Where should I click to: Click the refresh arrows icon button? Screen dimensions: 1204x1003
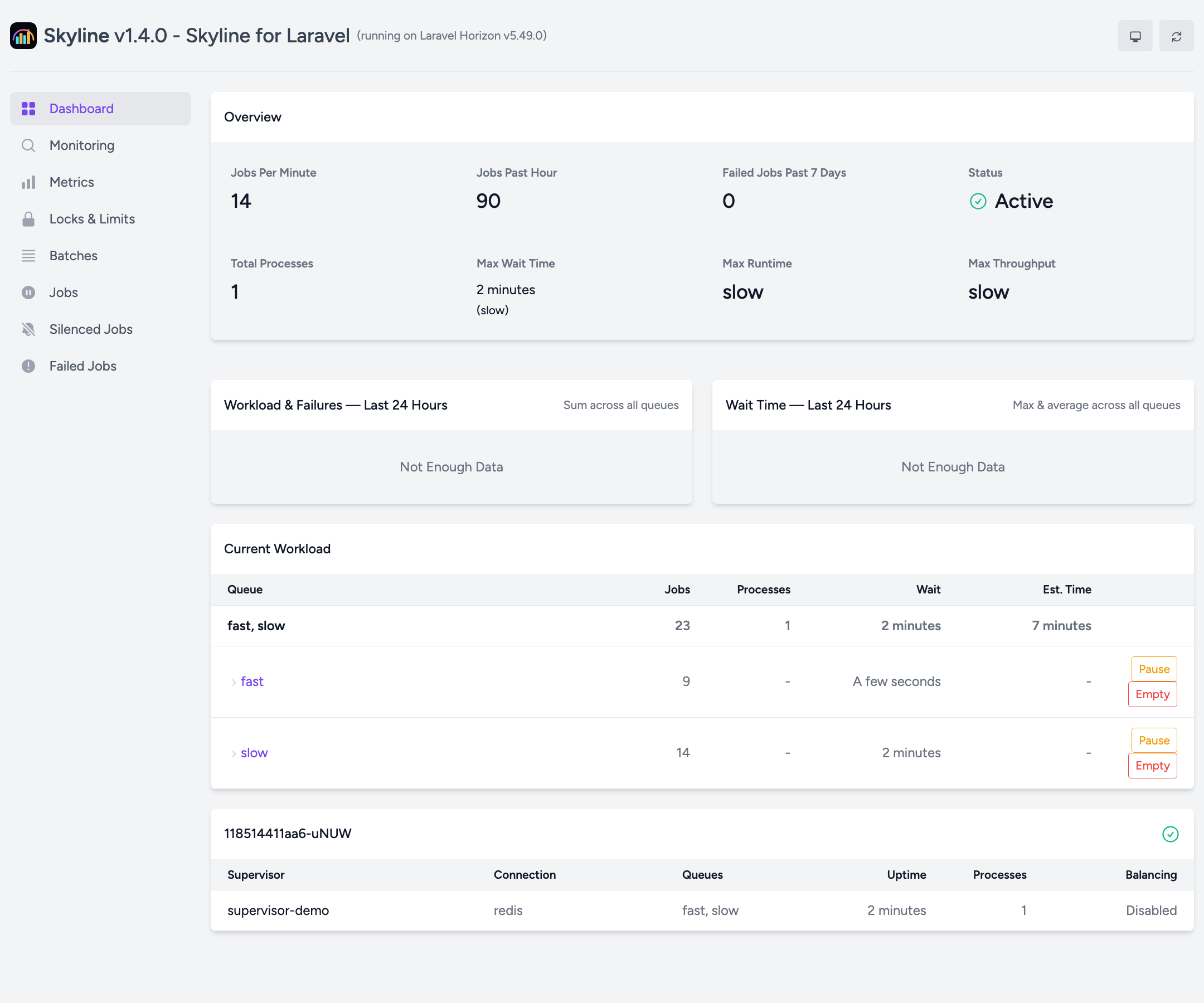click(1176, 36)
